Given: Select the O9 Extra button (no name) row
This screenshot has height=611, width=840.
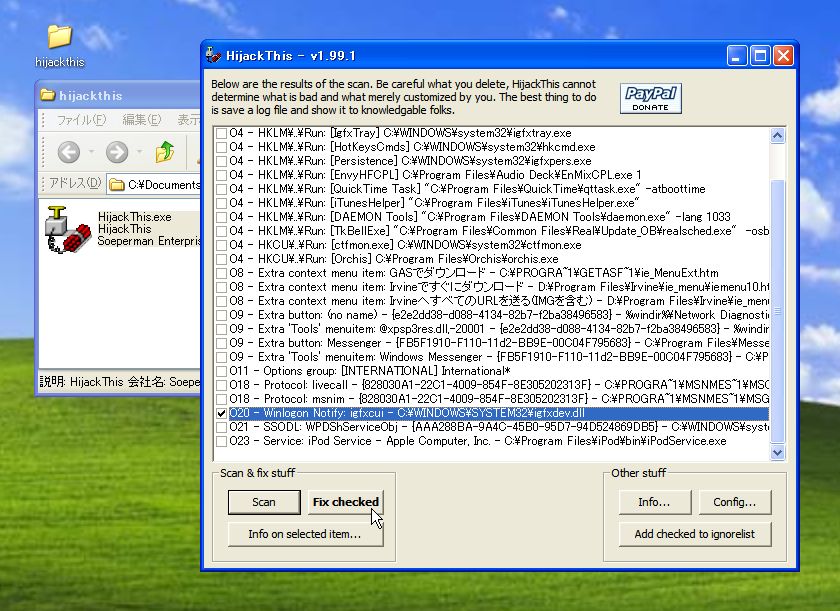Looking at the screenshot, I should 491,315.
